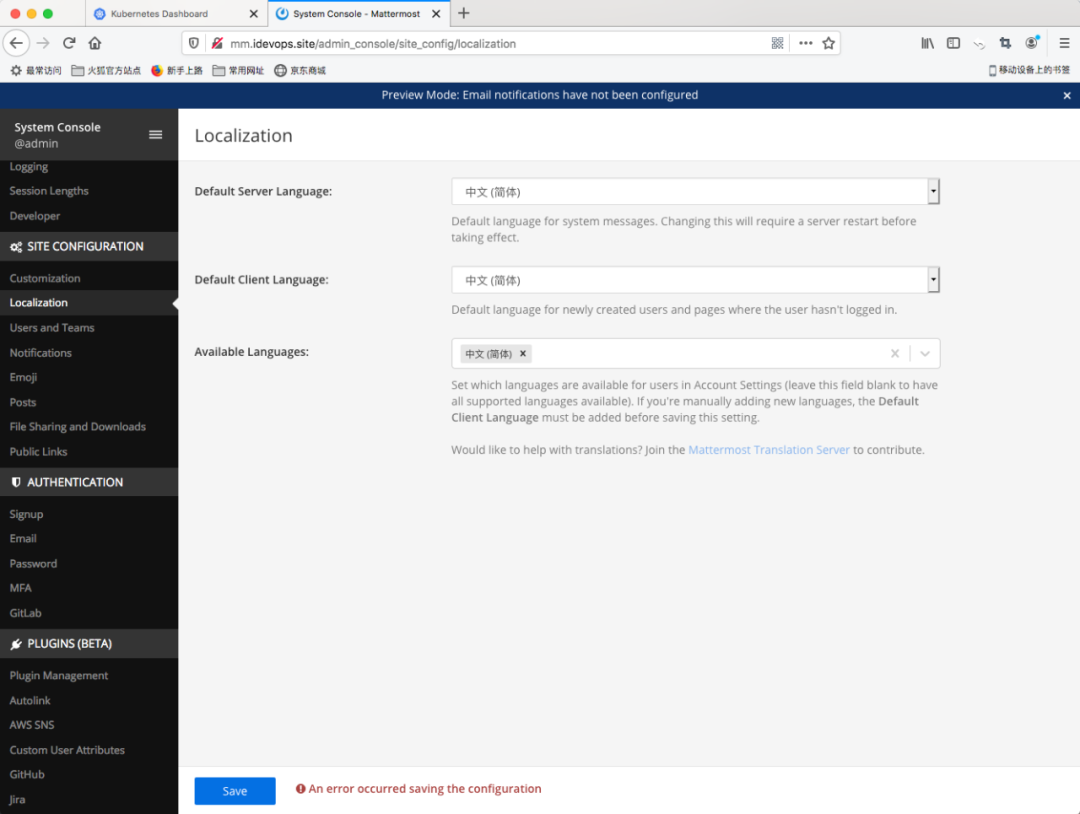Open Customization in sidebar
The image size is (1080, 814).
pyautogui.click(x=45, y=278)
